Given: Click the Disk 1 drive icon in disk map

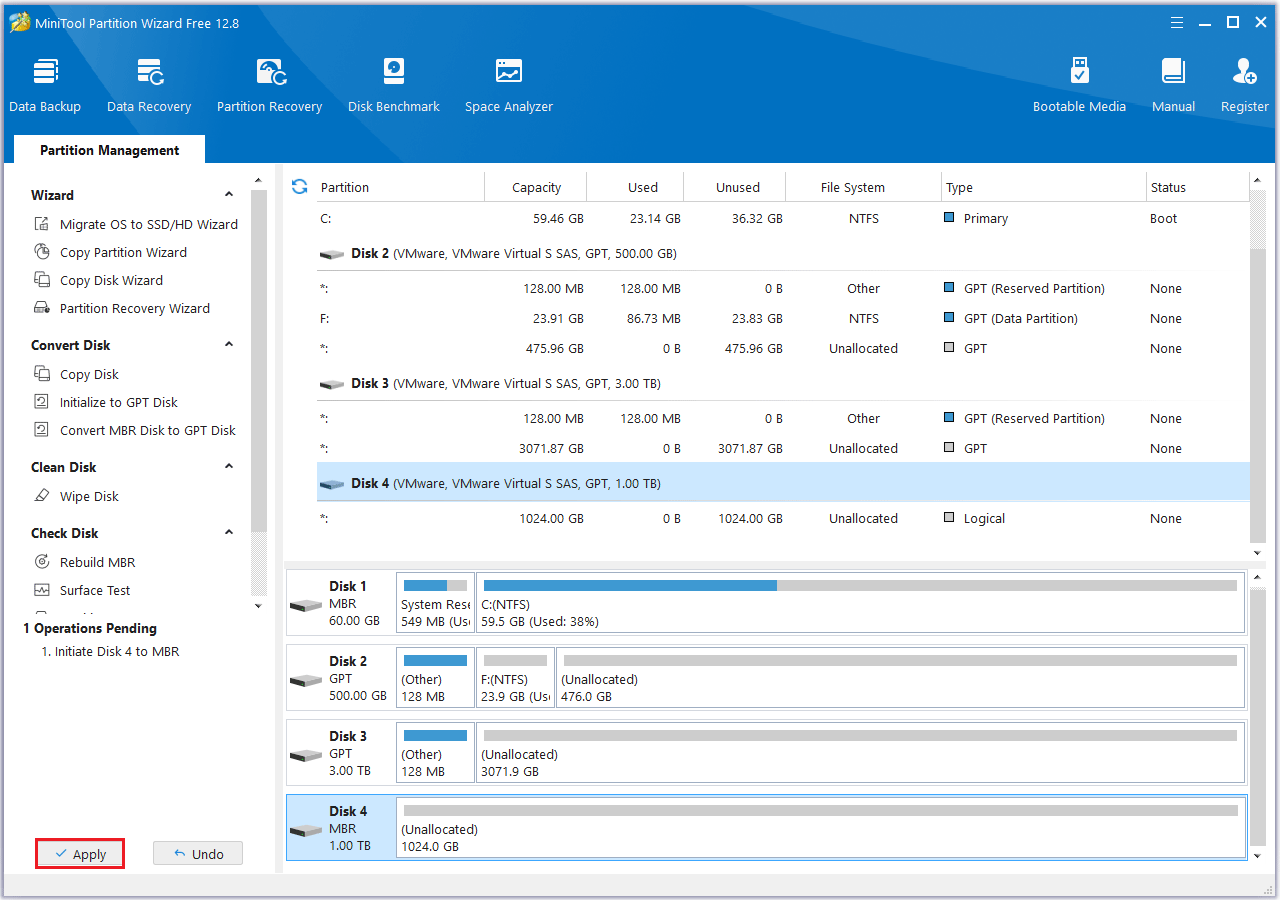Looking at the screenshot, I should coord(305,606).
